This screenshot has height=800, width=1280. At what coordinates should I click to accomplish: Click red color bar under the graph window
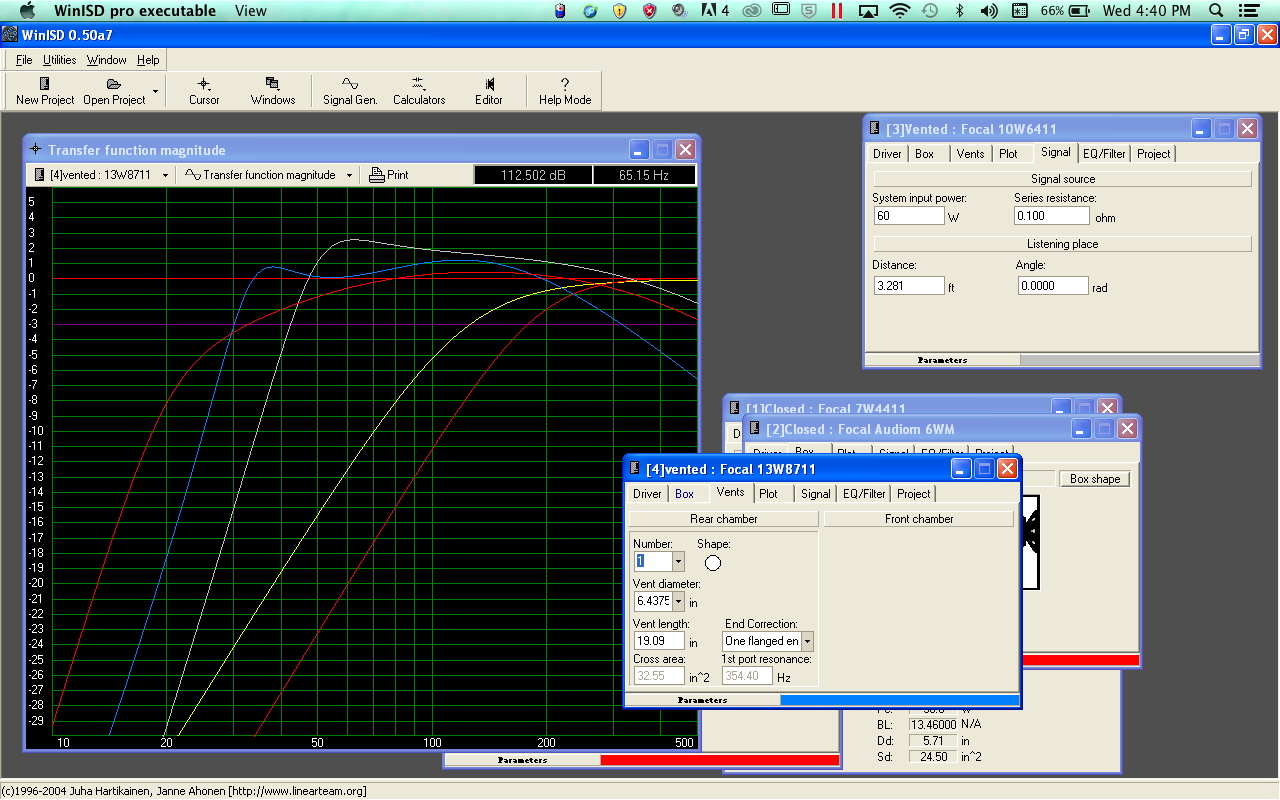[x=720, y=760]
